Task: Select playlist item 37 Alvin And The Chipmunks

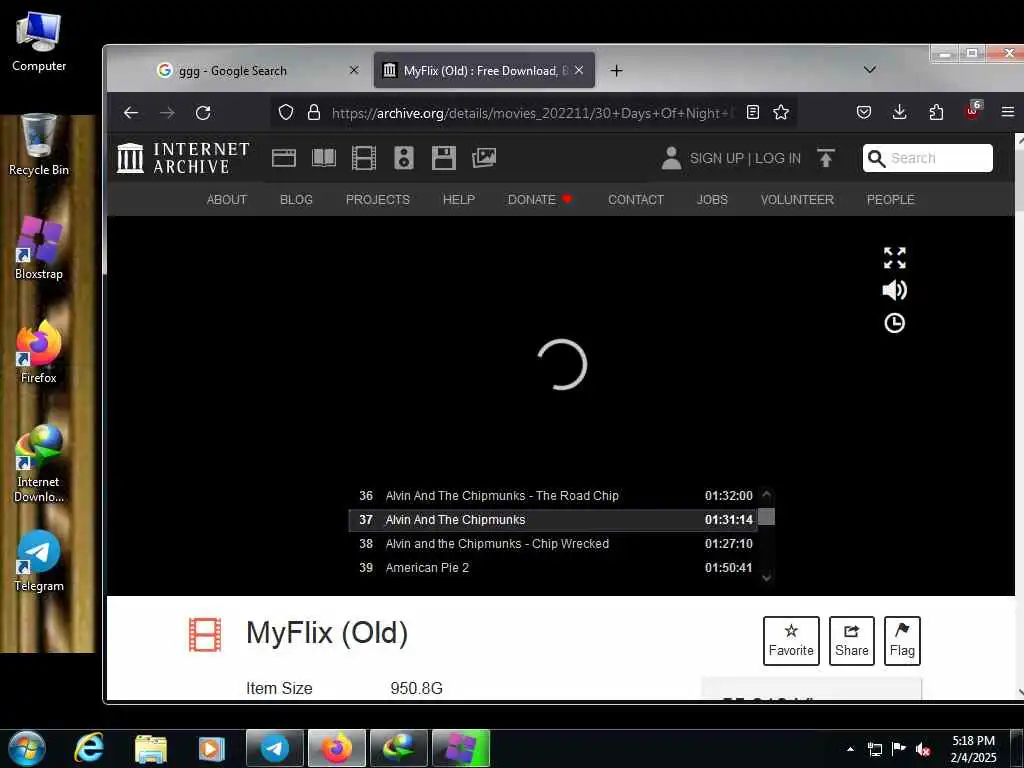Action: pos(555,520)
